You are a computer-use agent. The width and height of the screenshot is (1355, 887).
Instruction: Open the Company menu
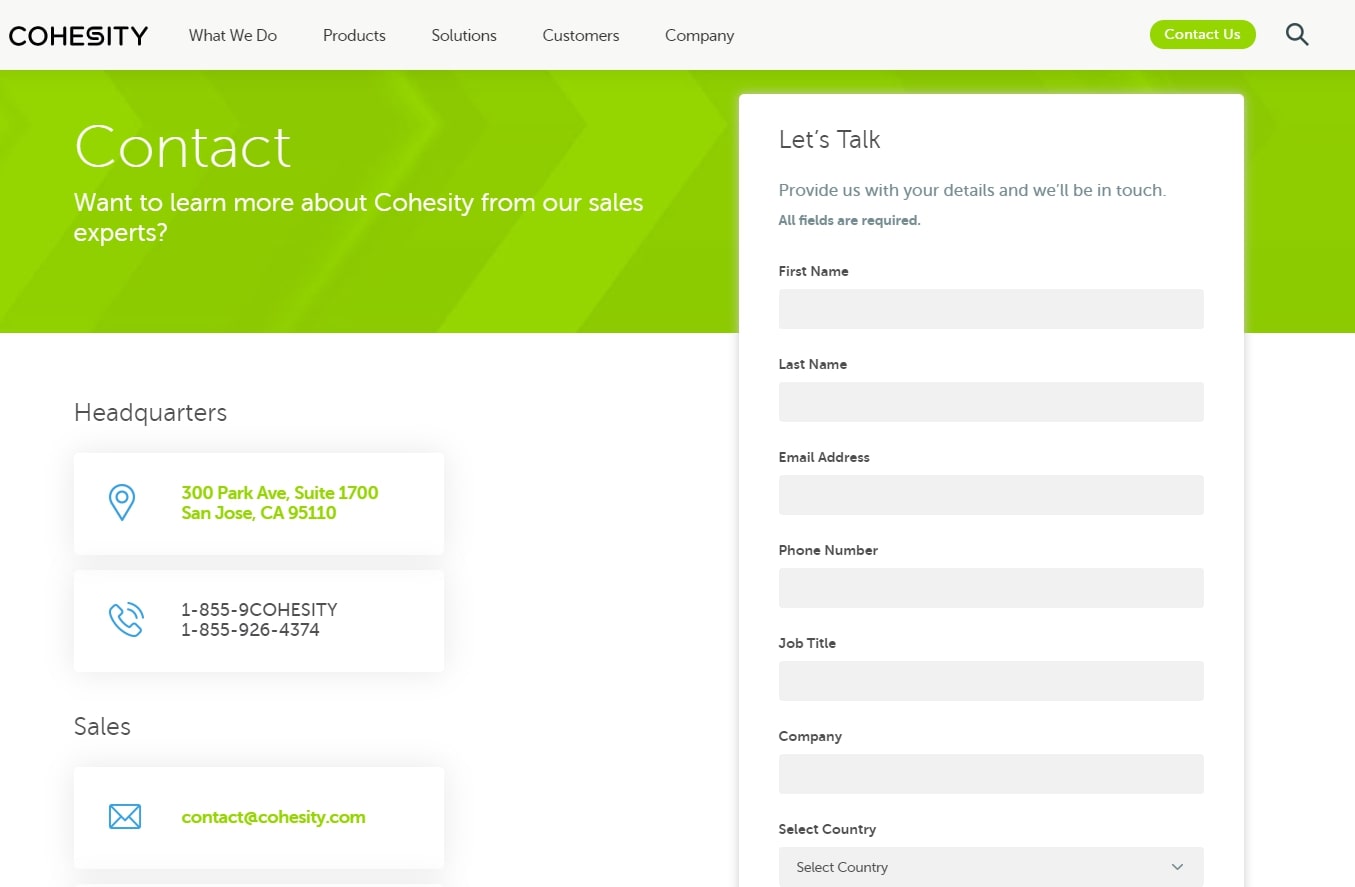700,36
